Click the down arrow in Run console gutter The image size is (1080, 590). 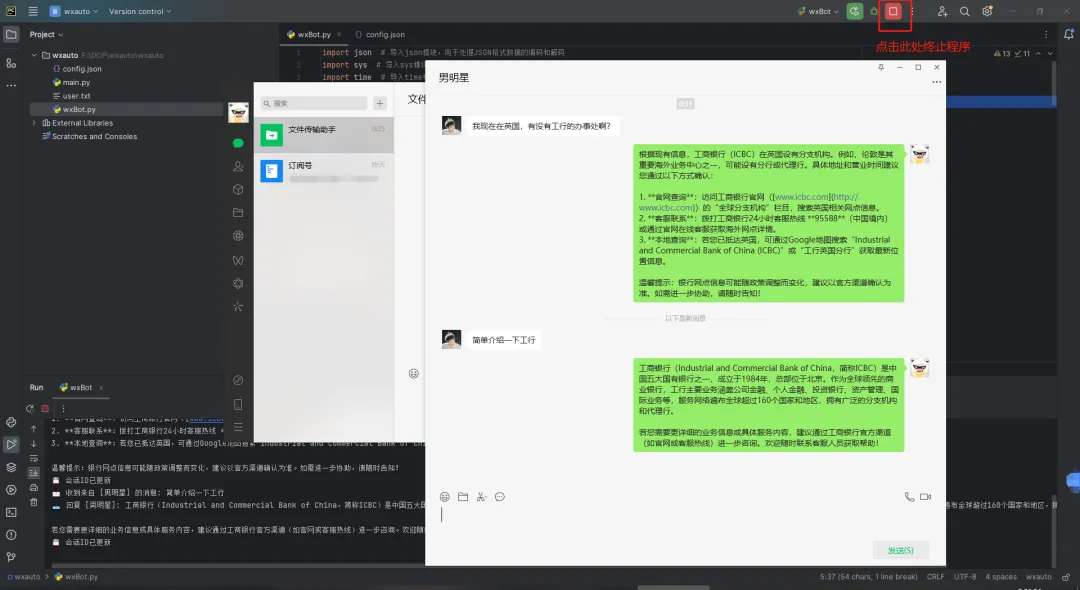(x=34, y=443)
